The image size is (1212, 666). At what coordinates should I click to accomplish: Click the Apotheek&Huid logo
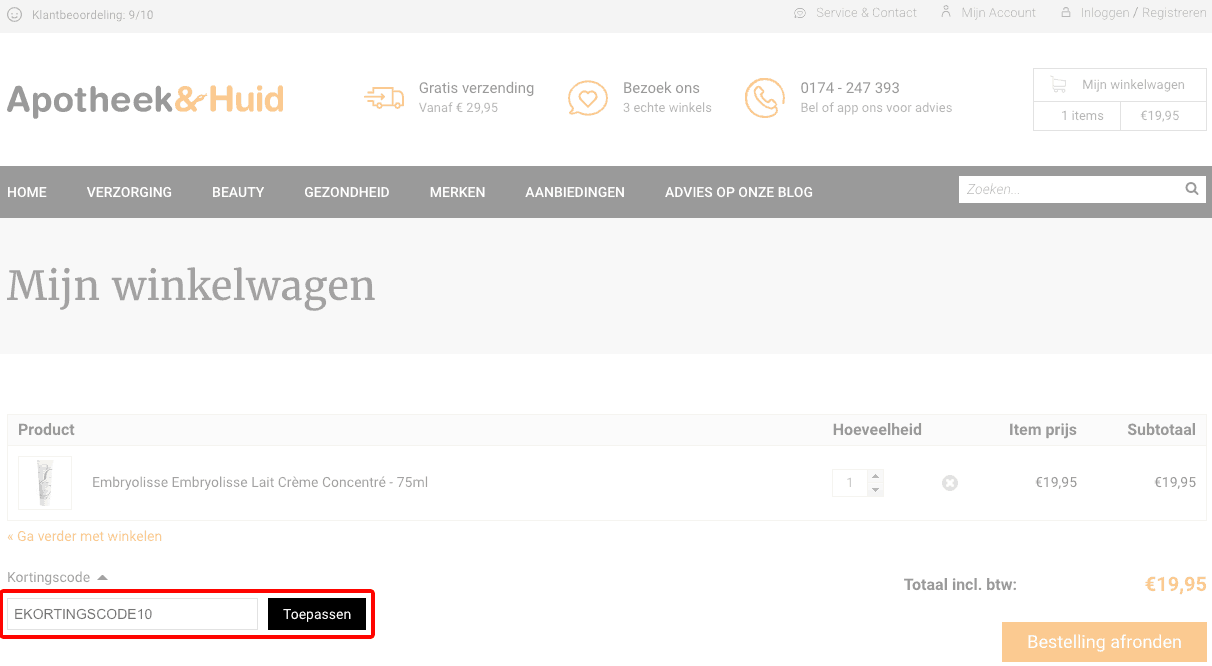coord(146,99)
